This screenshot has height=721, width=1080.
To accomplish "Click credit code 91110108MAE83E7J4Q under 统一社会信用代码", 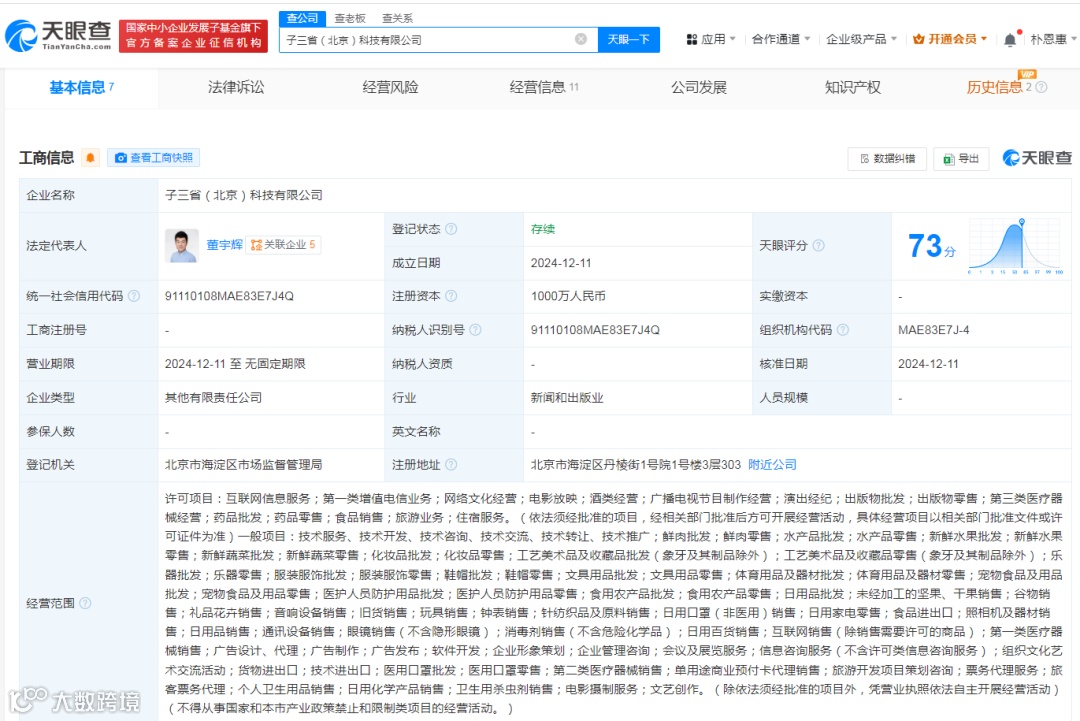I will point(229,296).
